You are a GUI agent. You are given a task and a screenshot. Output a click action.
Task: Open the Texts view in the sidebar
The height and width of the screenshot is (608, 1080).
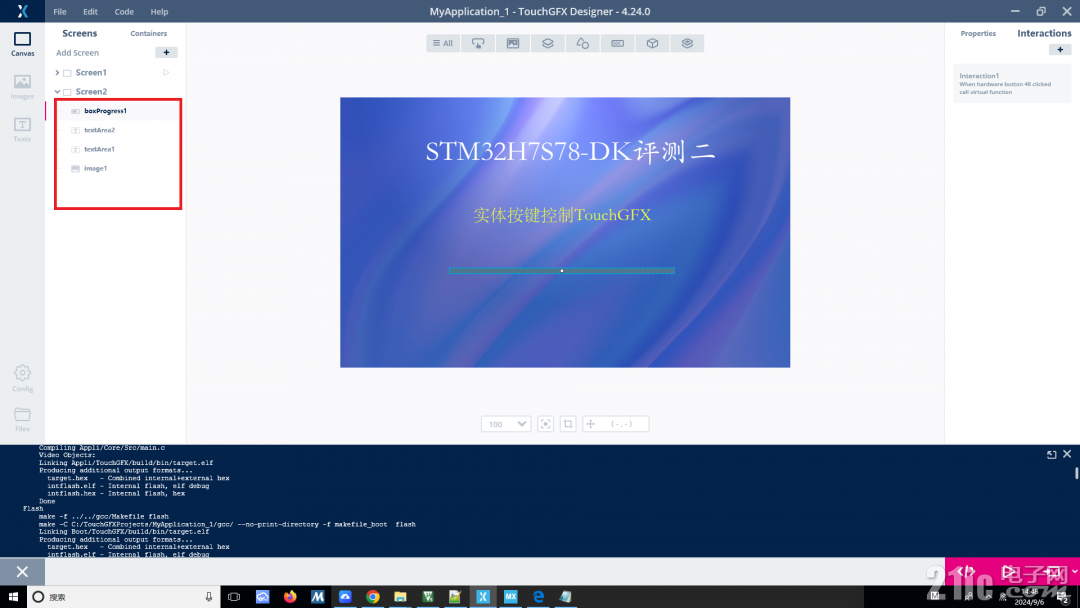pyautogui.click(x=22, y=129)
